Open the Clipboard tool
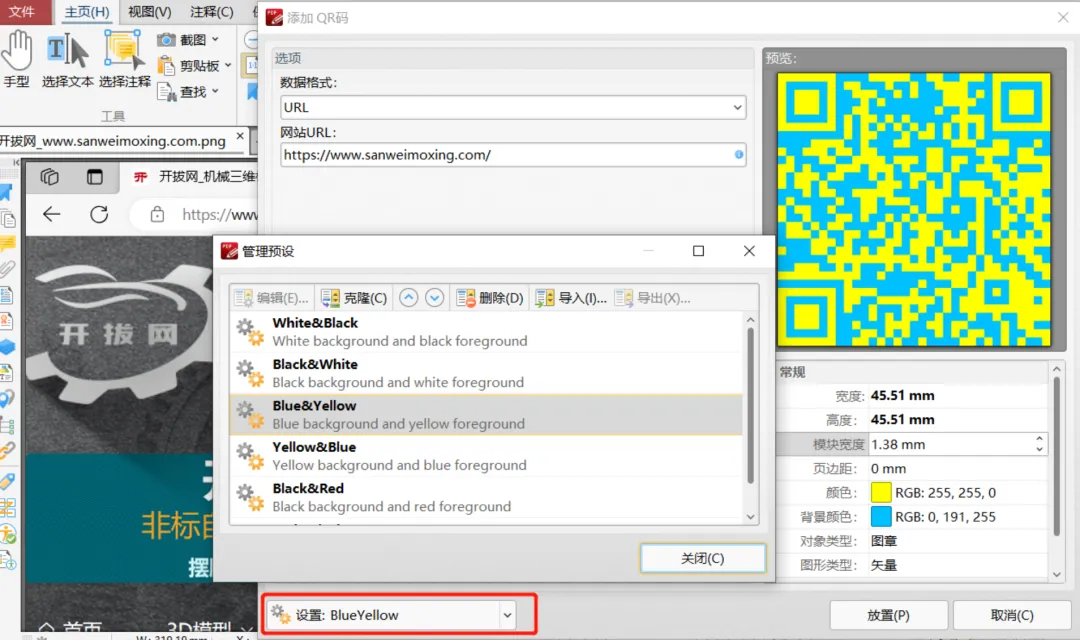Image resolution: width=1080 pixels, height=640 pixels. coord(189,65)
